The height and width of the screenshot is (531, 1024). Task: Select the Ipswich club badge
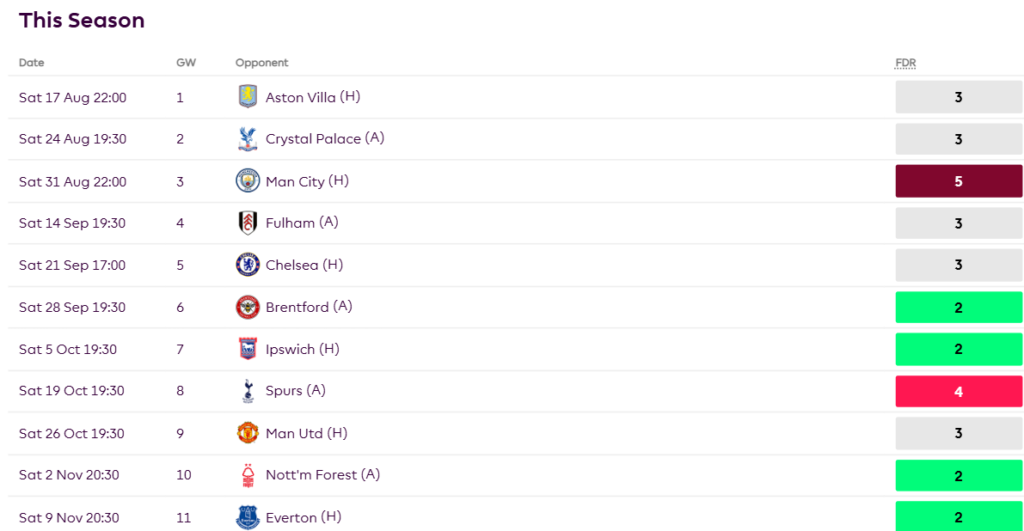[247, 349]
